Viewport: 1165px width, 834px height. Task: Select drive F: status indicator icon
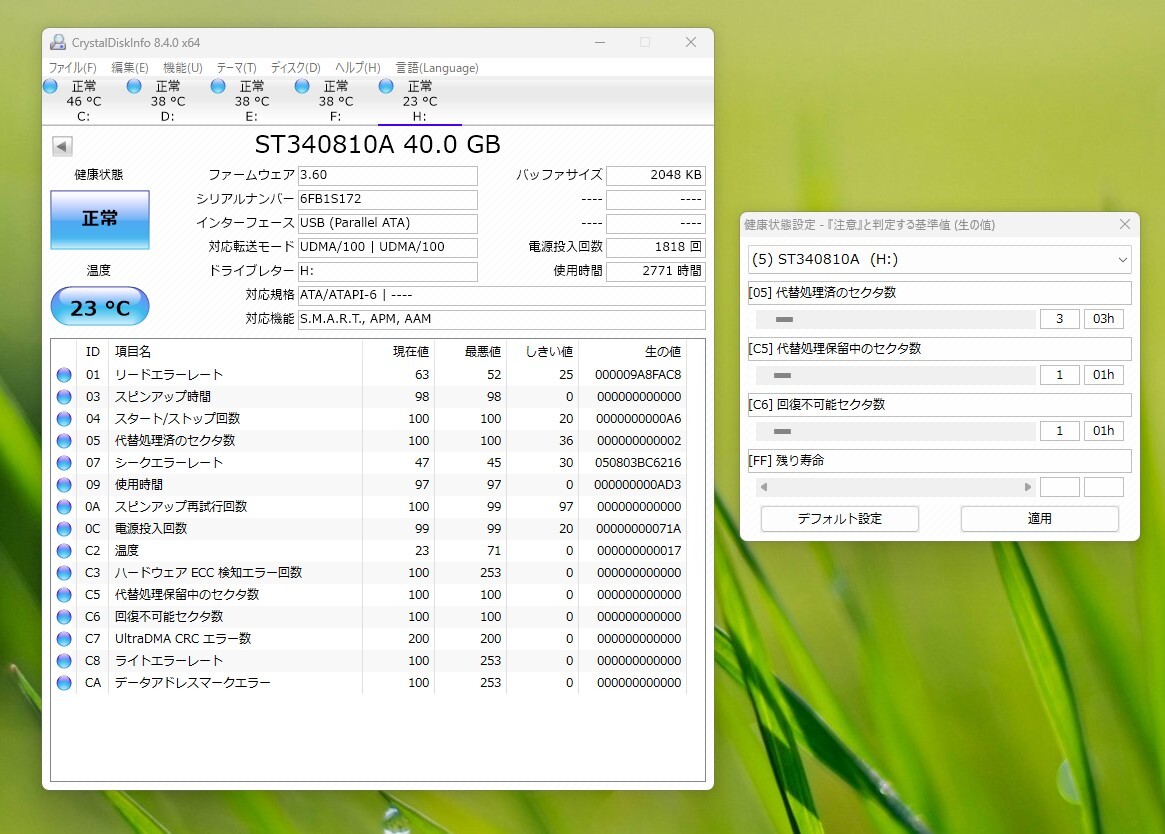click(302, 86)
